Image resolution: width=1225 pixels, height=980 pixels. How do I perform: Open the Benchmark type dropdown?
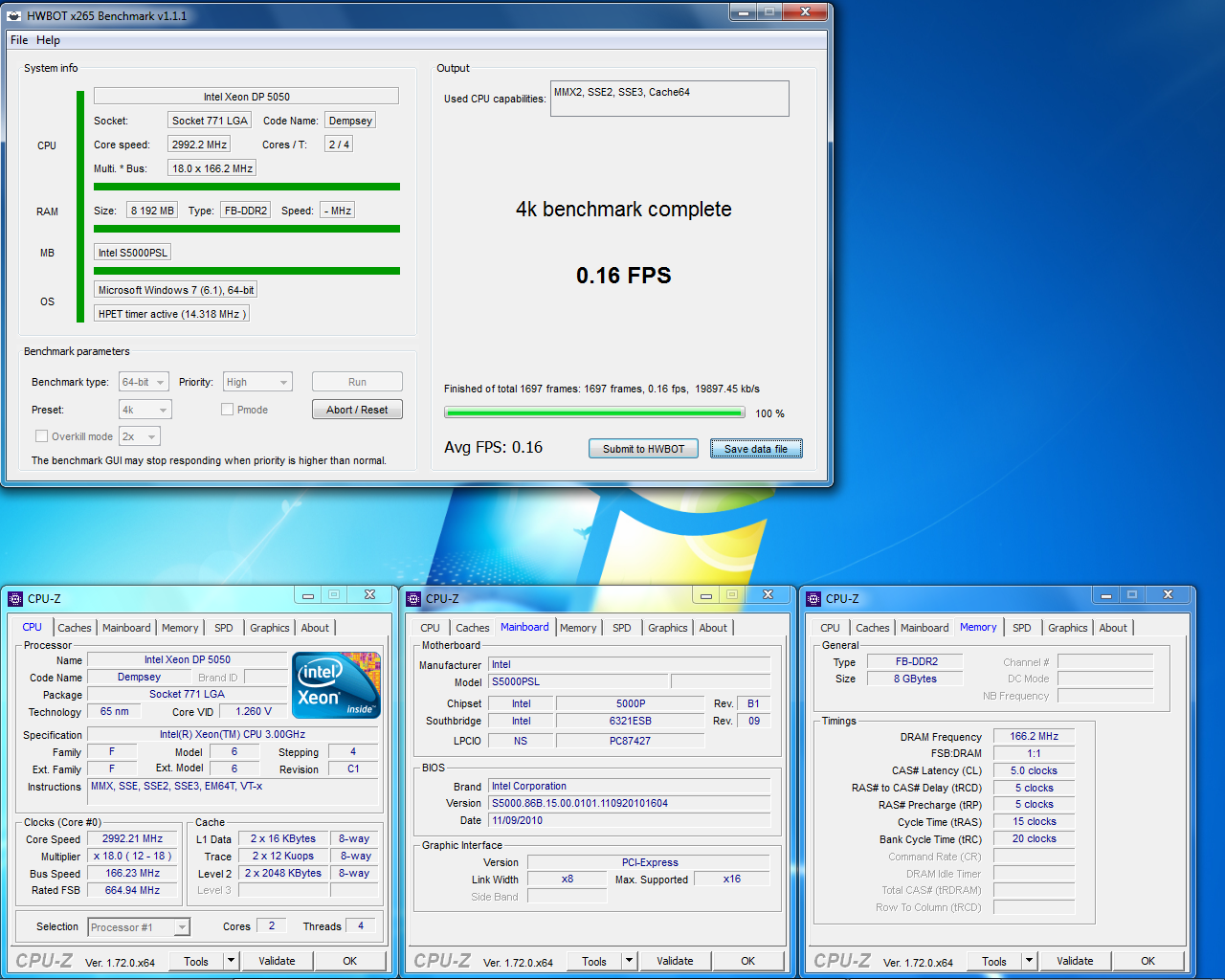(144, 382)
